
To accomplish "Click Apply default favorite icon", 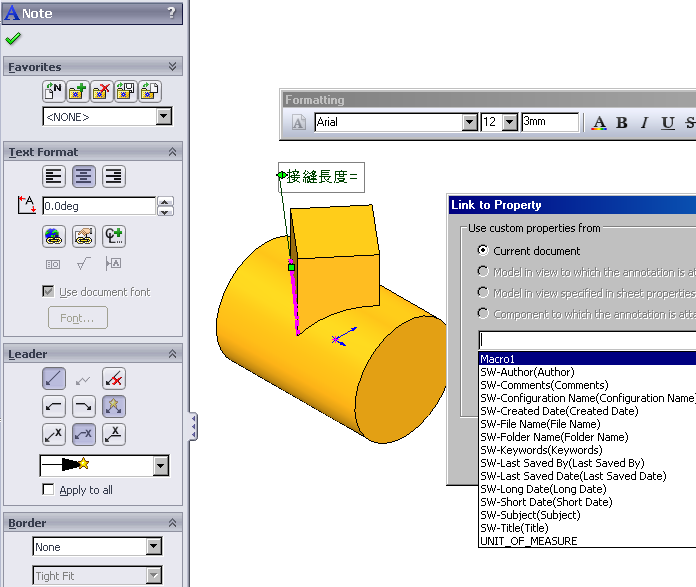I will (54, 91).
